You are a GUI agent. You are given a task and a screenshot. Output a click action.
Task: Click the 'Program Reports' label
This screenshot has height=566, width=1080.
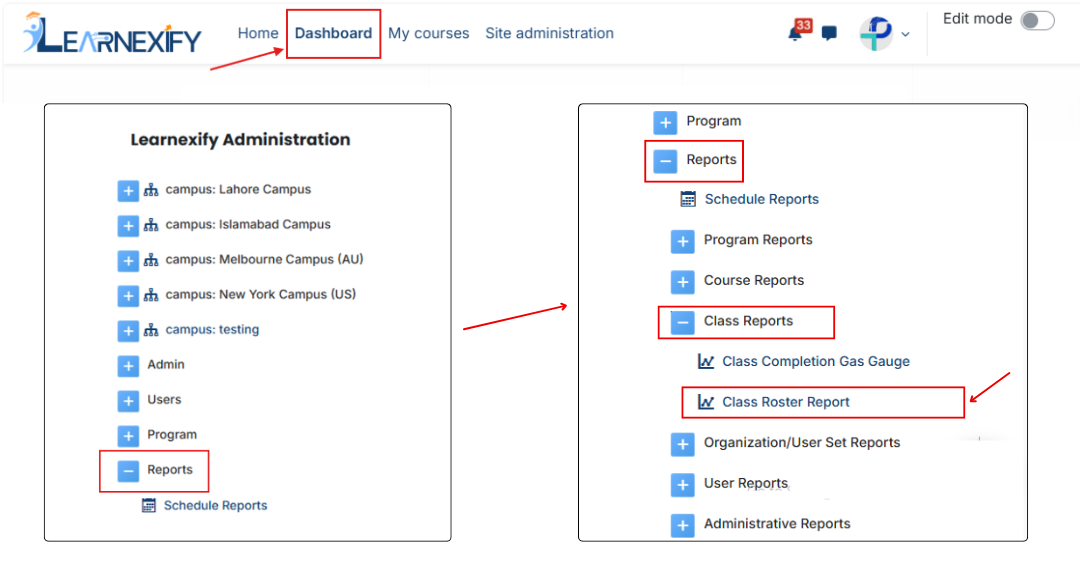click(758, 240)
